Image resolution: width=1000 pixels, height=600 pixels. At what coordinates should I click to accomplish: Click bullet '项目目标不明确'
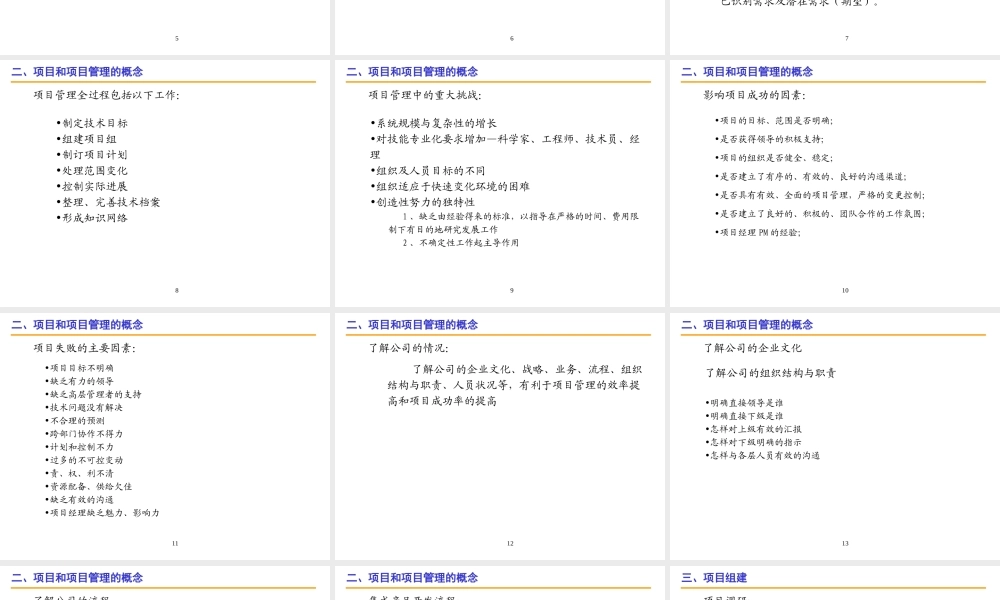click(80, 368)
